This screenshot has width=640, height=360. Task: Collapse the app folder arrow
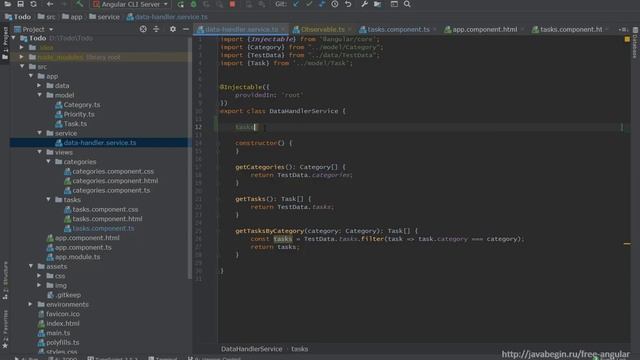31,76
